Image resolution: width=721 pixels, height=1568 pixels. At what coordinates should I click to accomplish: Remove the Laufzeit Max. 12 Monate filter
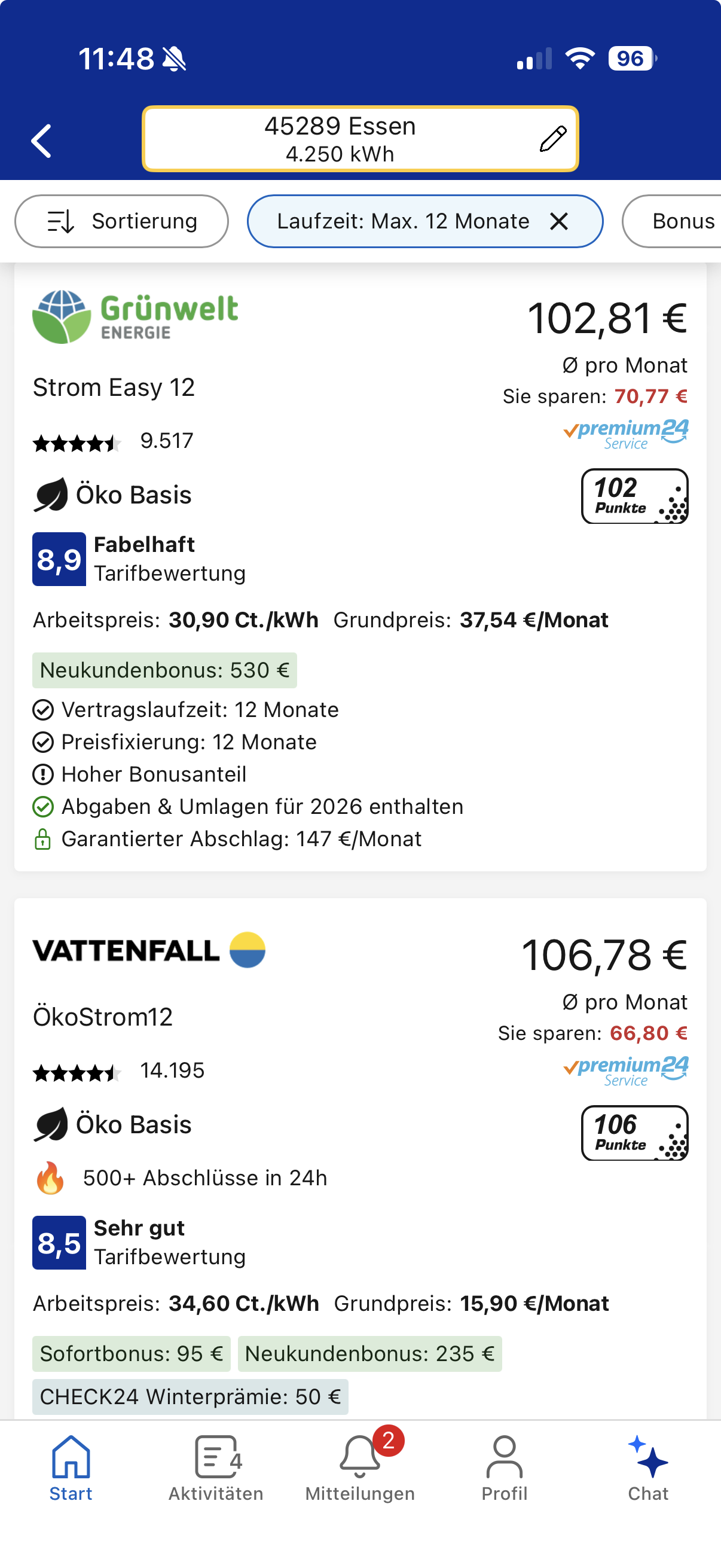559,221
